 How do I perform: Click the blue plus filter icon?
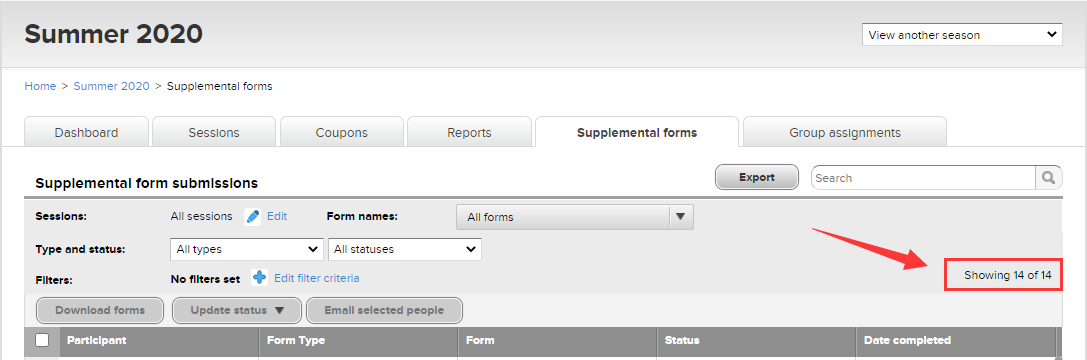[259, 278]
